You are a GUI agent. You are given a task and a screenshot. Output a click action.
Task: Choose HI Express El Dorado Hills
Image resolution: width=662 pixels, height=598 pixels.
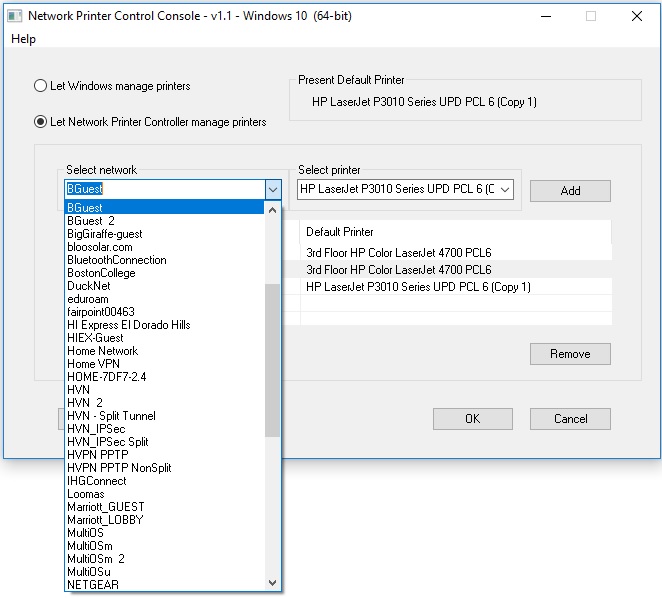(x=165, y=325)
